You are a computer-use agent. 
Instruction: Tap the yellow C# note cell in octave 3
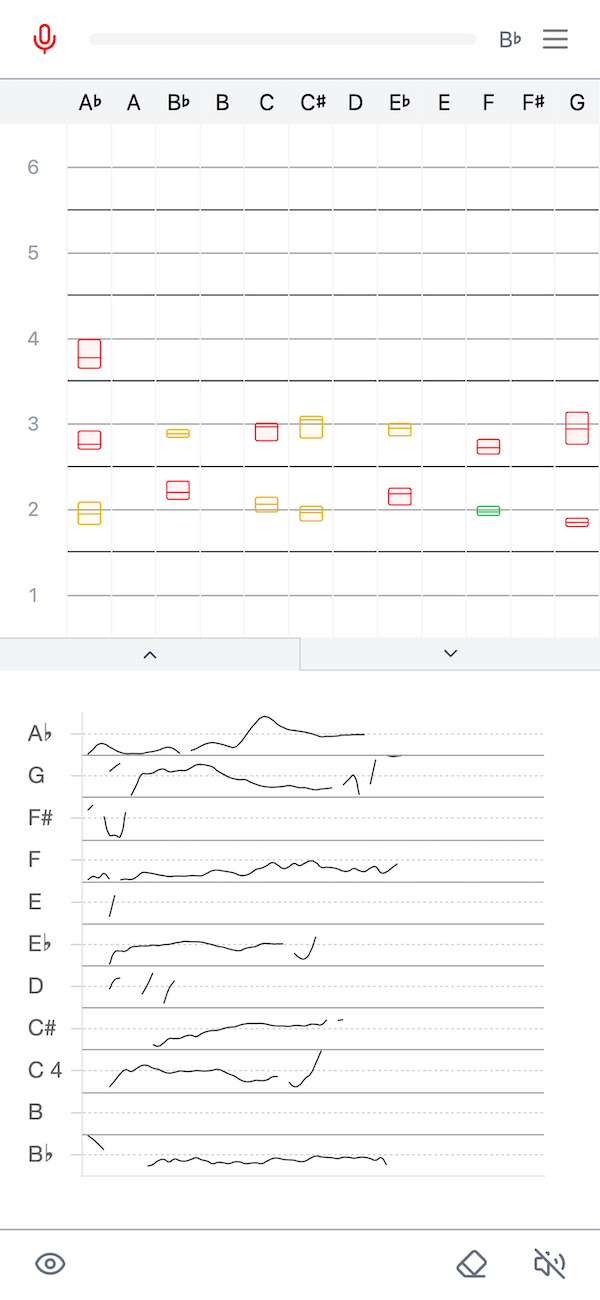click(x=310, y=427)
